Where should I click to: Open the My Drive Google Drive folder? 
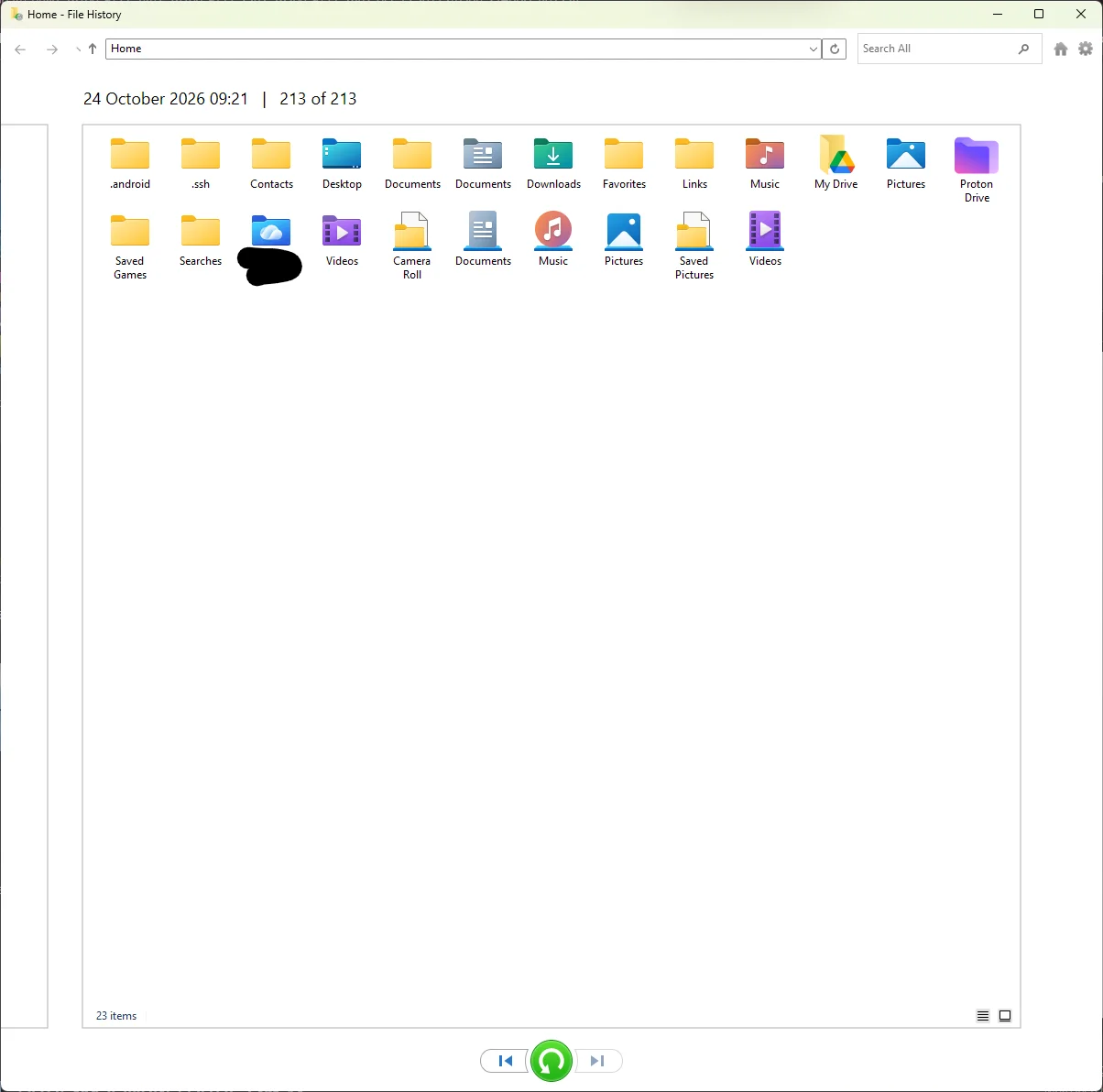click(x=835, y=163)
